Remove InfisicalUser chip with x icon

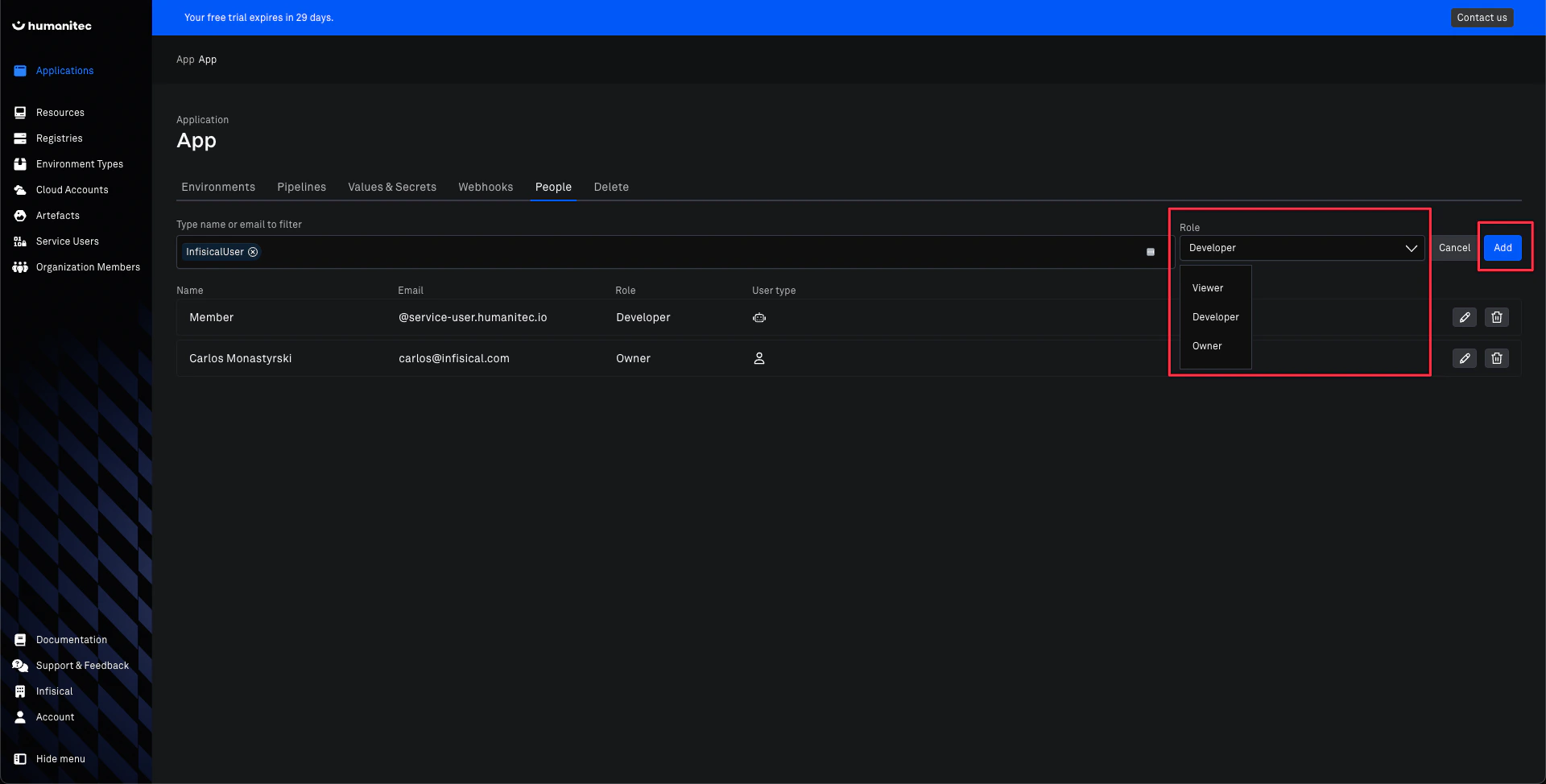click(x=253, y=252)
